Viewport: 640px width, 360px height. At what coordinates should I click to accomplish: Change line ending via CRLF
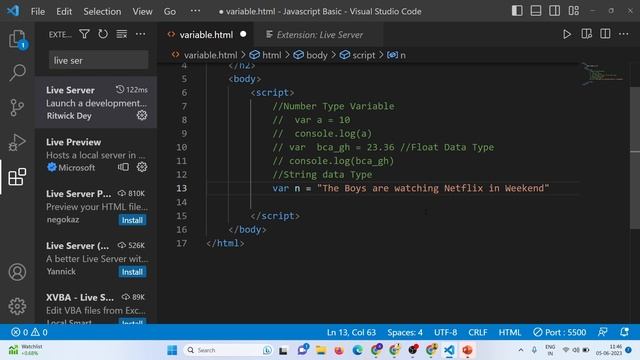pos(478,332)
